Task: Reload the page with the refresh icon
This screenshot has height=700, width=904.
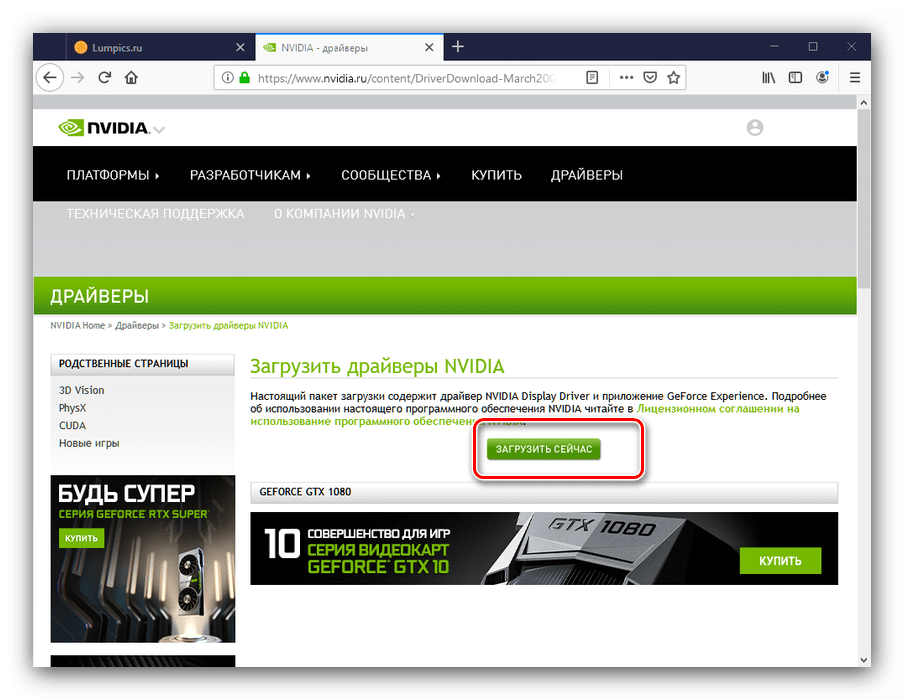Action: click(104, 77)
